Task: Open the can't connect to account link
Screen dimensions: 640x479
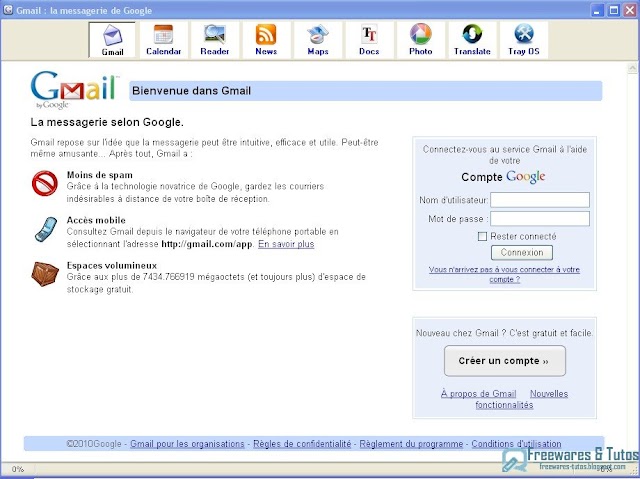Action: 504,275
